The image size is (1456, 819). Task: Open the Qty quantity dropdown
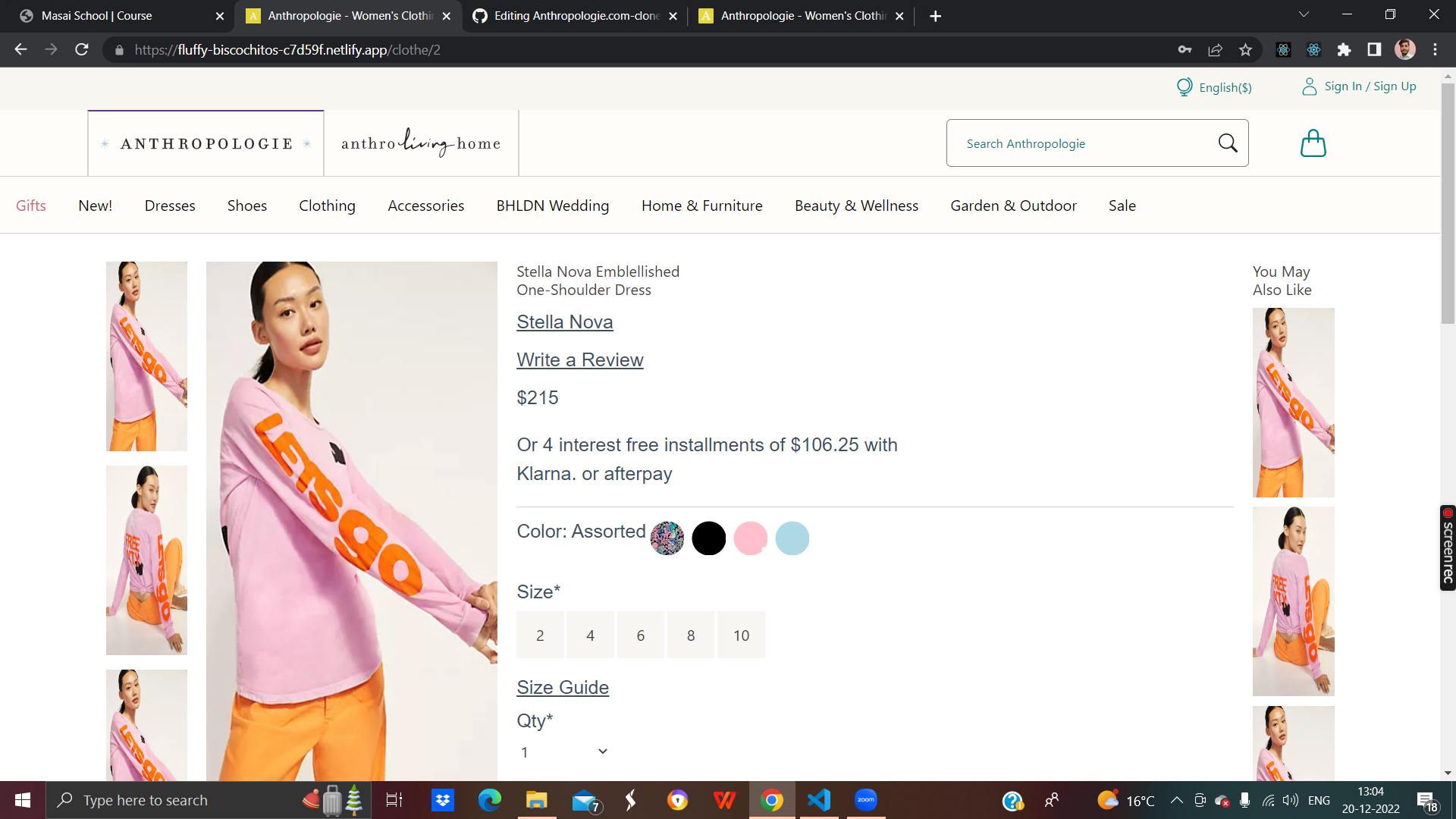[564, 752]
